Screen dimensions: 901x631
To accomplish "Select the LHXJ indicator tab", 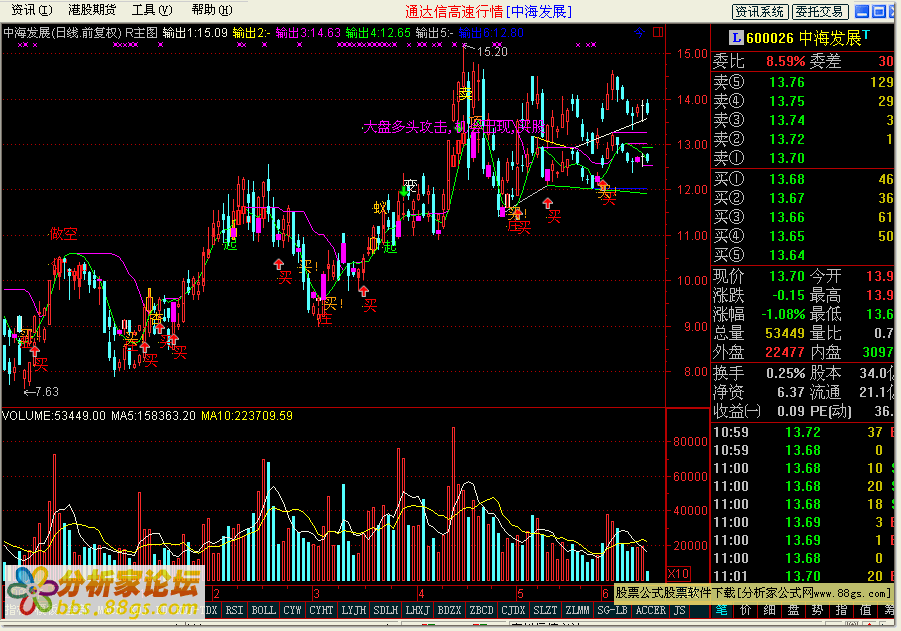I will point(417,610).
